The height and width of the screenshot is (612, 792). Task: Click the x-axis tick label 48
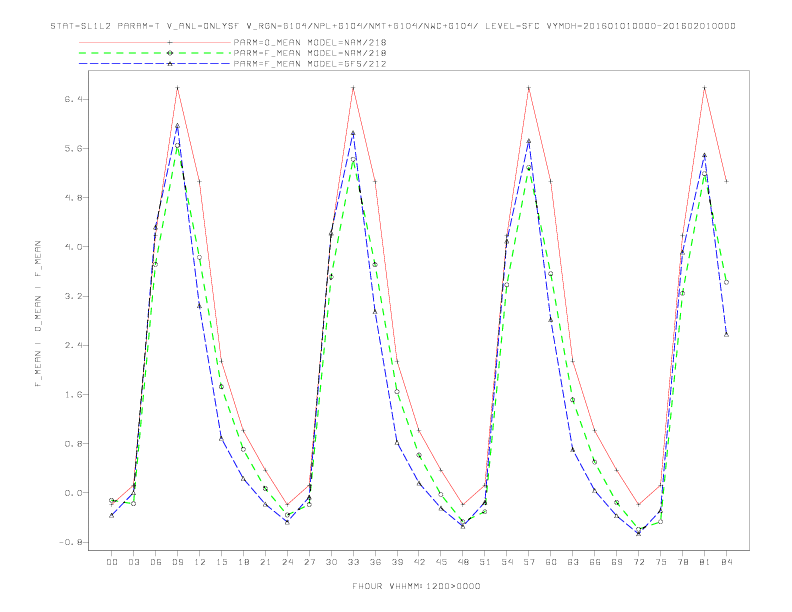tap(463, 562)
